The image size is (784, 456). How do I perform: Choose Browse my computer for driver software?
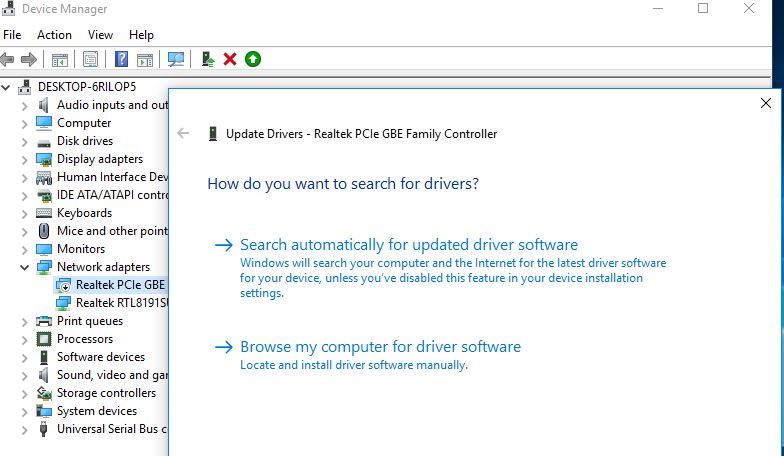(x=380, y=347)
